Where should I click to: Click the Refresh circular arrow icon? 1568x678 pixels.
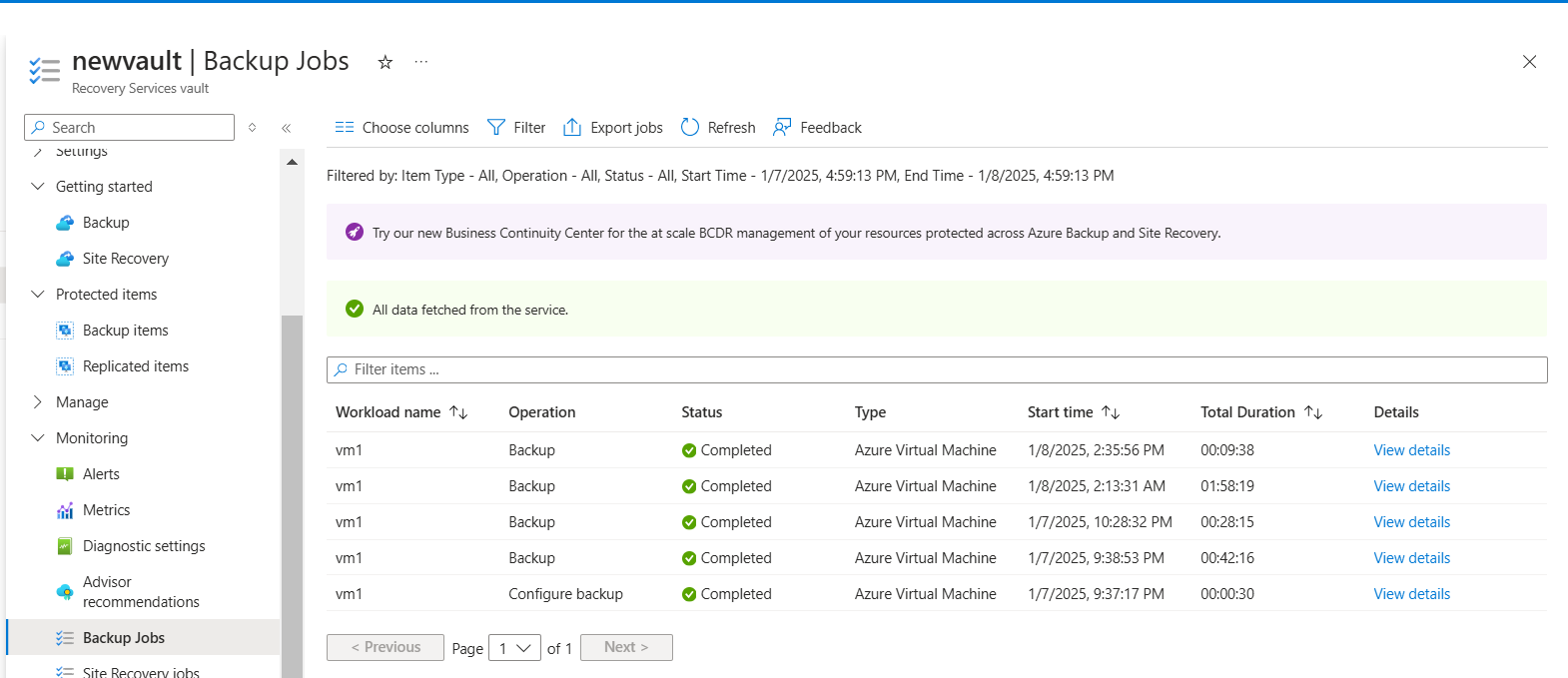pyautogui.click(x=690, y=128)
